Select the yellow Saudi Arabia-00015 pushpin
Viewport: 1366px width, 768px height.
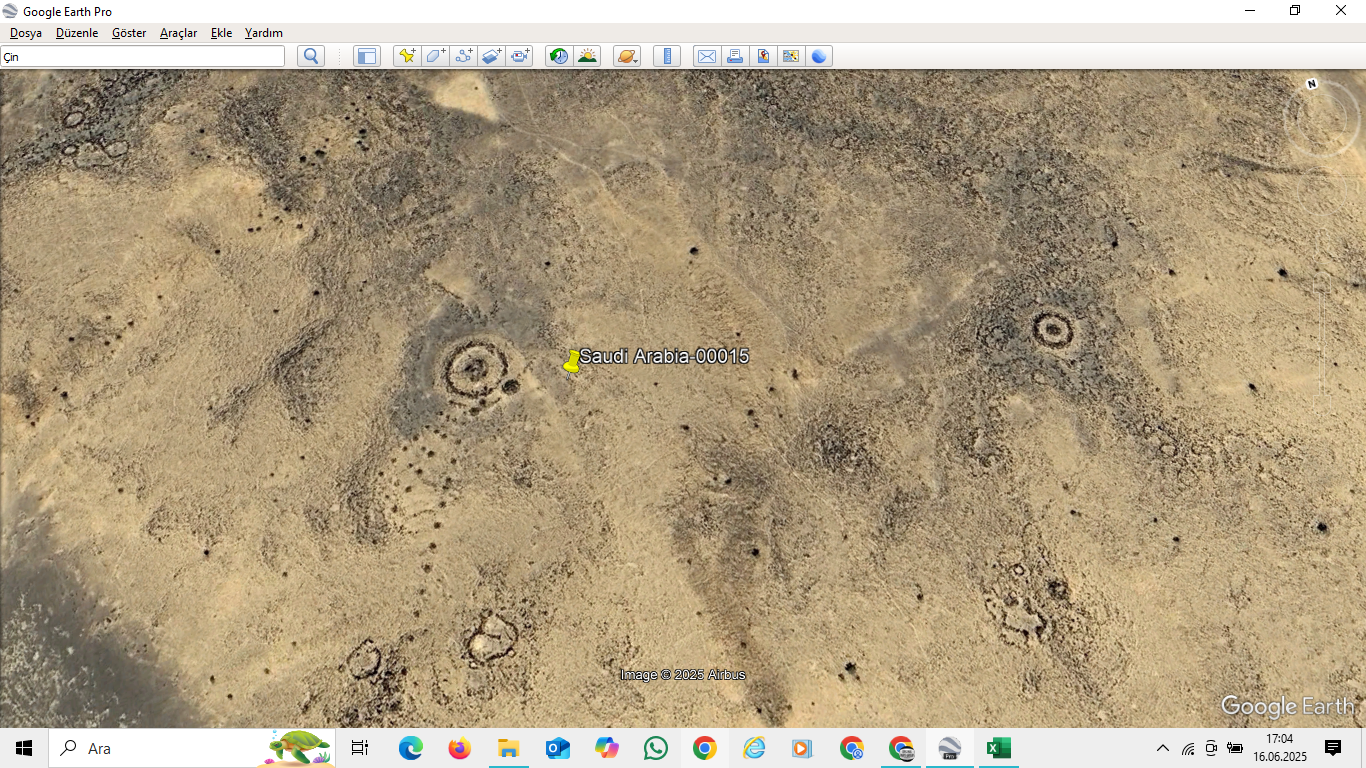click(571, 361)
